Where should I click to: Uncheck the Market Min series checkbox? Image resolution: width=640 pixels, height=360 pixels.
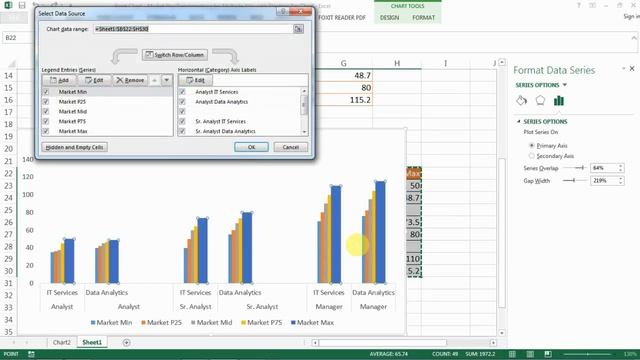(46, 92)
